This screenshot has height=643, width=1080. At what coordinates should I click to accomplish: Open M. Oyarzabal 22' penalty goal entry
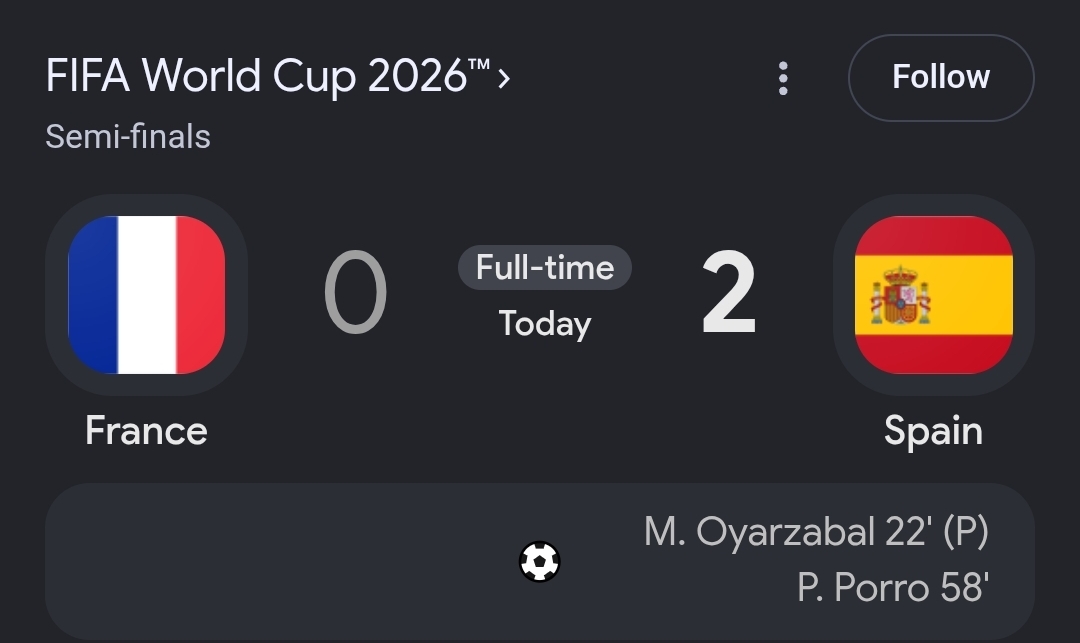point(816,531)
